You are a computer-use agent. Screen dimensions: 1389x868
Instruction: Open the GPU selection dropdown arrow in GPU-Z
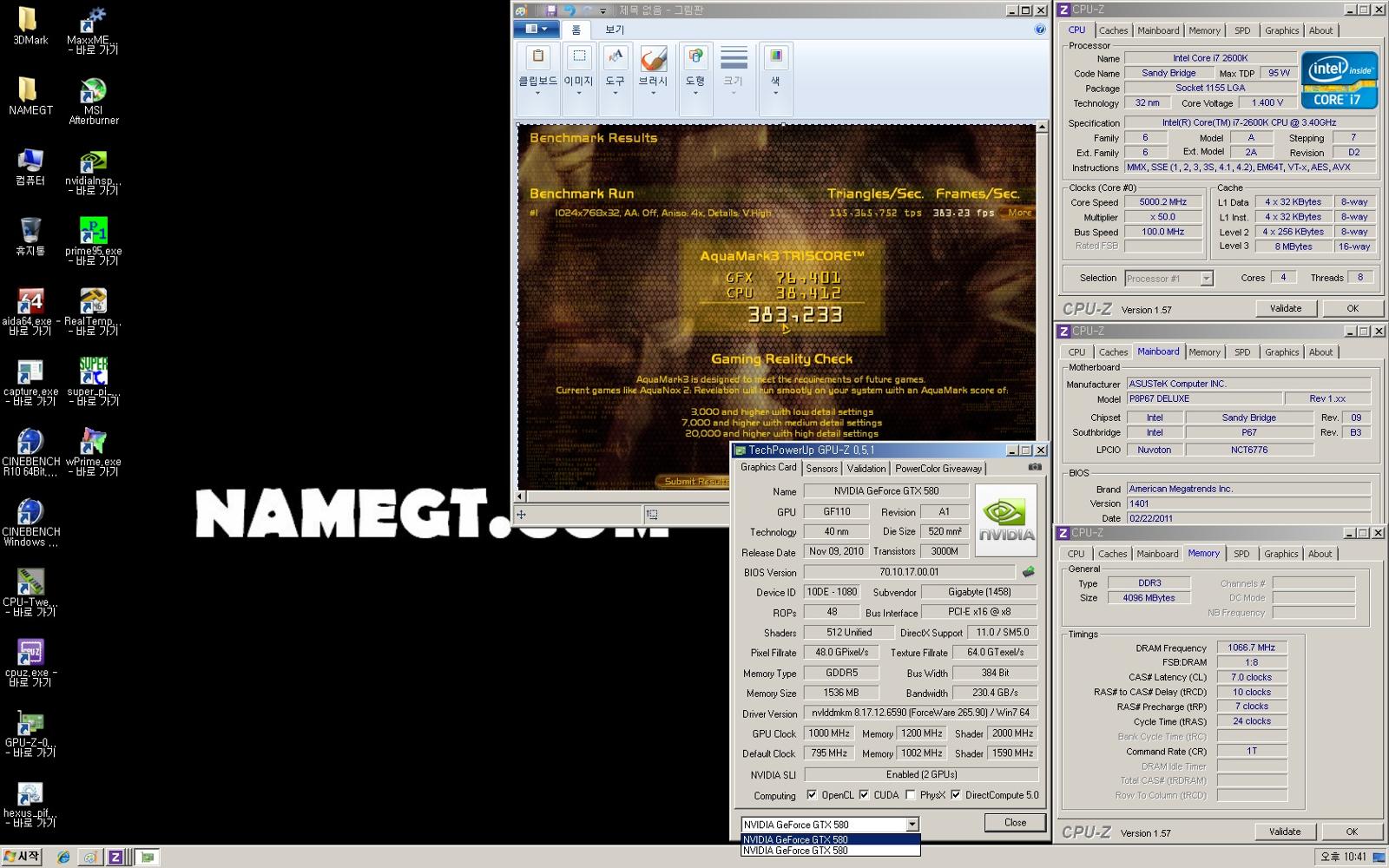coord(912,825)
